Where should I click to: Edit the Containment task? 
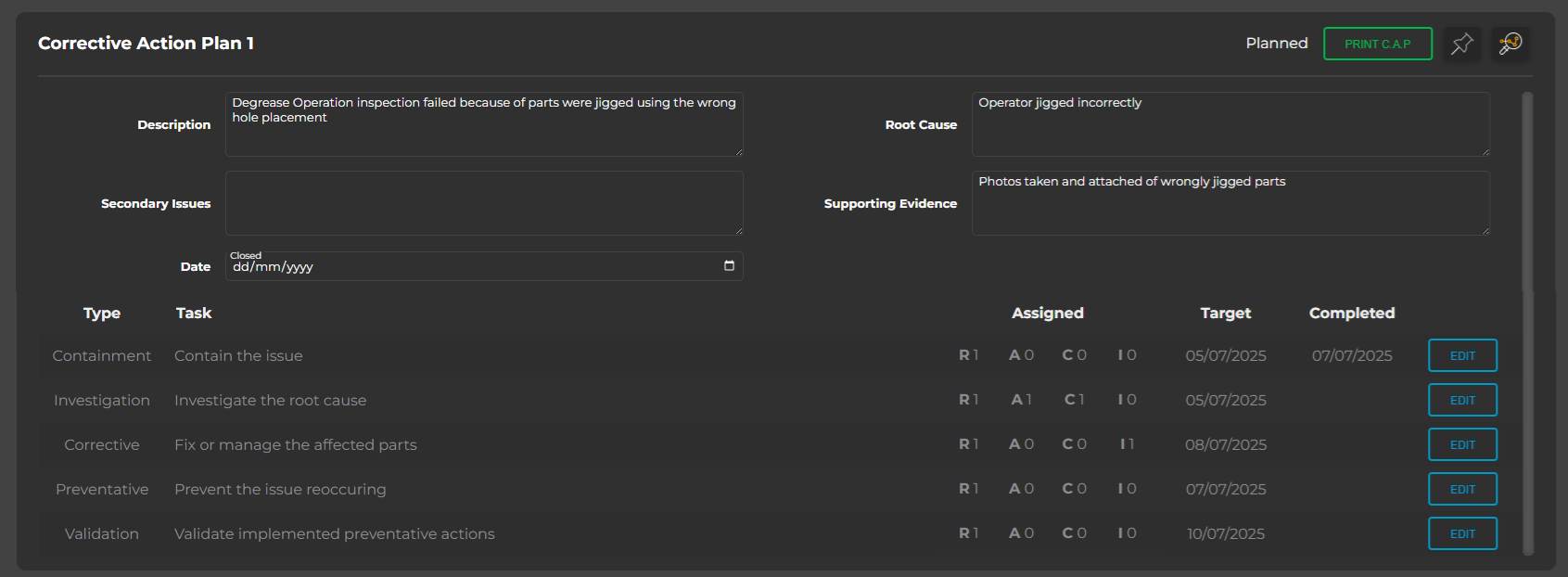(x=1462, y=355)
